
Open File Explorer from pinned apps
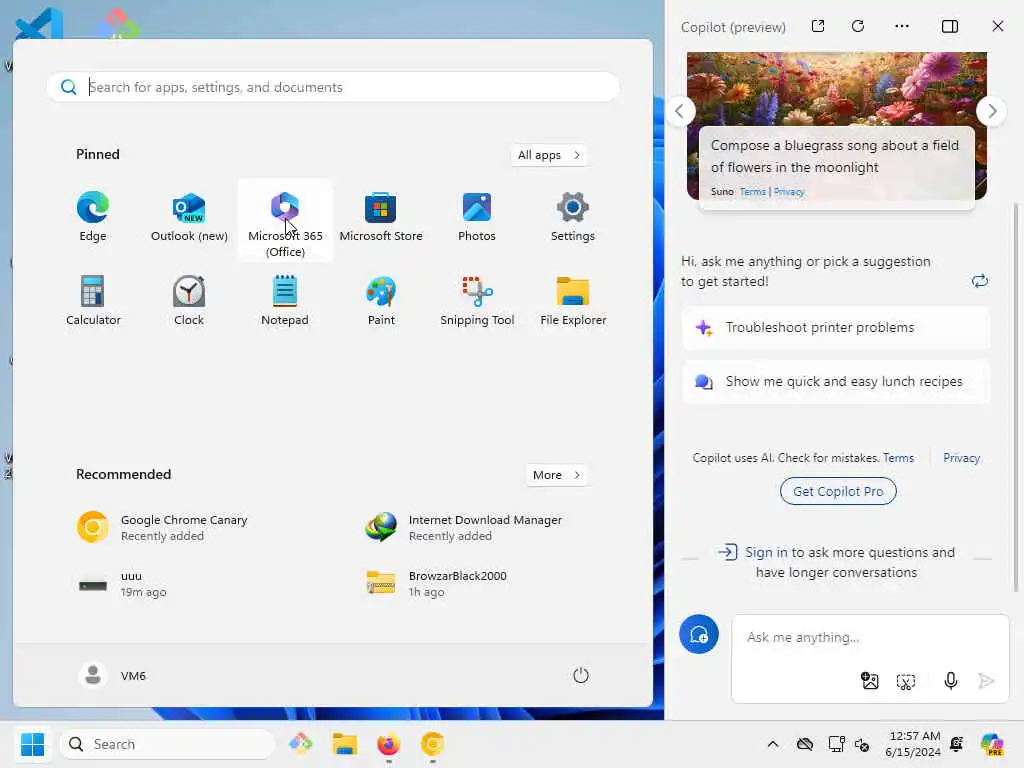click(573, 301)
